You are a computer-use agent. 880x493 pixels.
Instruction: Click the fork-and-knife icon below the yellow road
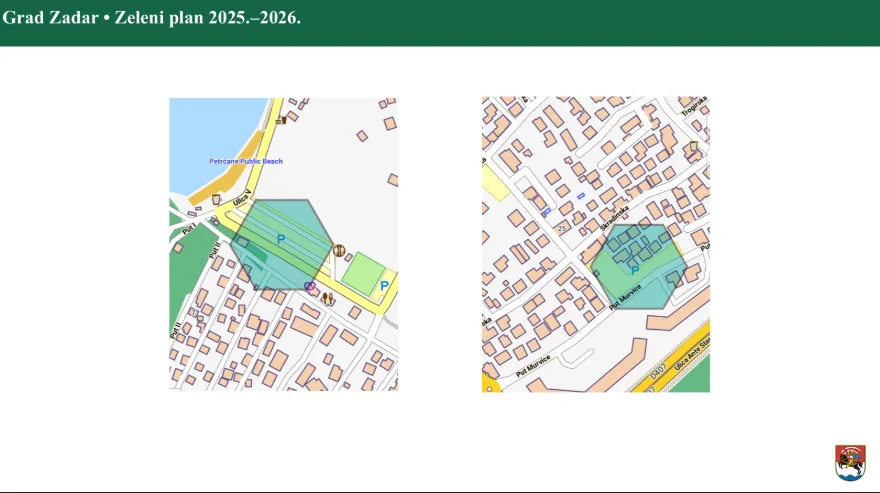[328, 298]
